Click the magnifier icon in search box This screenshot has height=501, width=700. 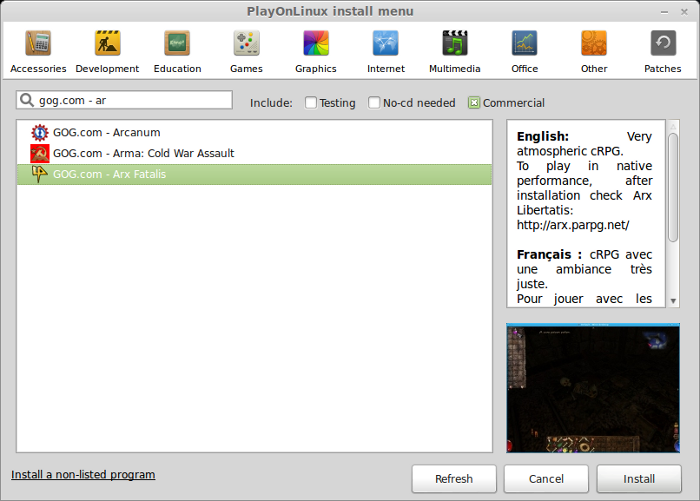pyautogui.click(x=27, y=100)
